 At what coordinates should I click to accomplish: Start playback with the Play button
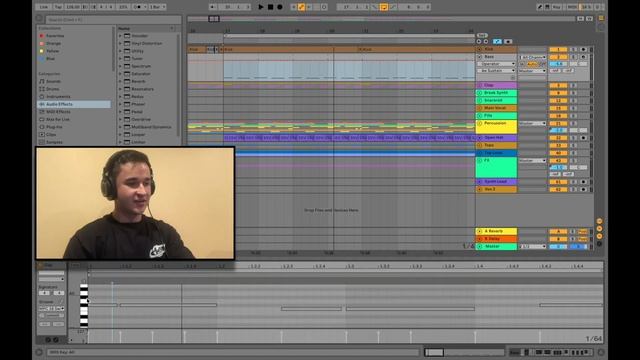pos(261,7)
